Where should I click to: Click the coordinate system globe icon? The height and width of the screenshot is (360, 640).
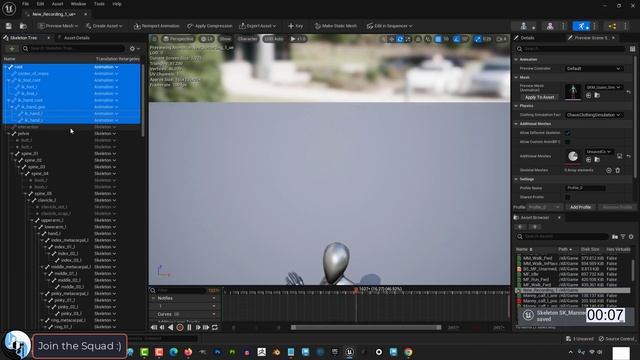coord(418,39)
